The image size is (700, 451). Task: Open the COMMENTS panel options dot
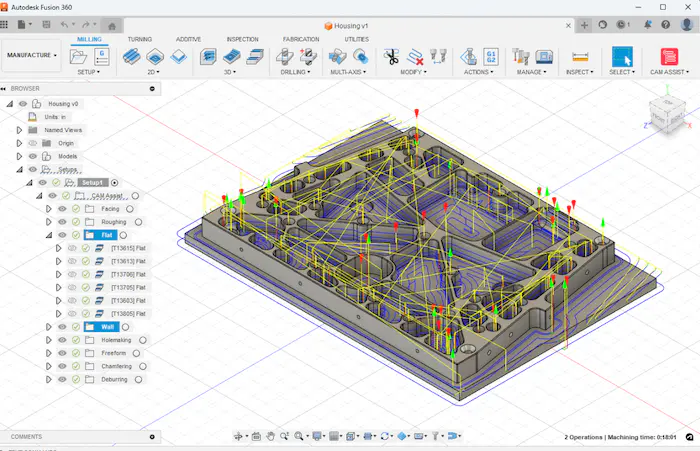152,437
